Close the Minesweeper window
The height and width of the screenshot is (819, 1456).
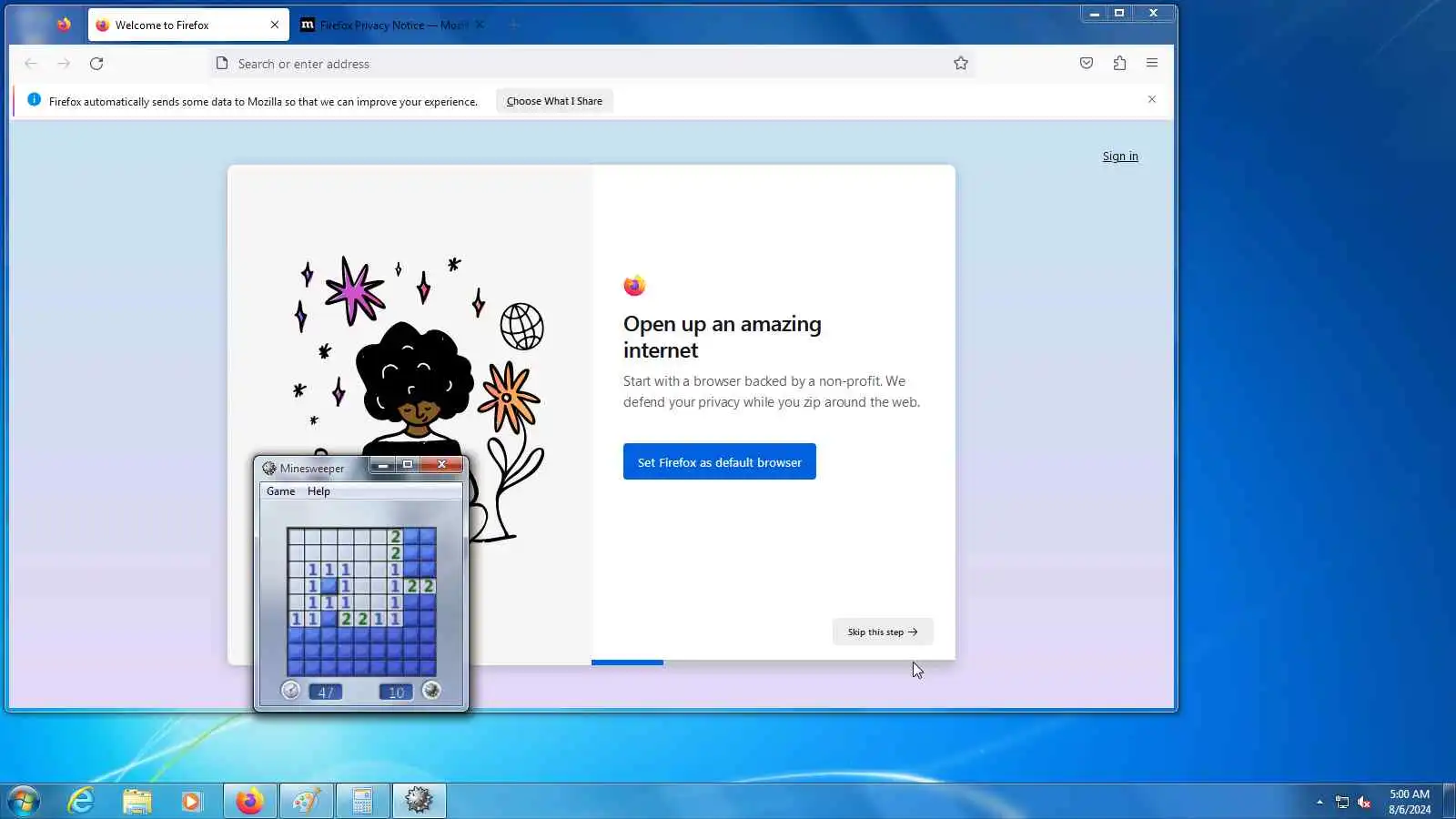[x=442, y=465]
